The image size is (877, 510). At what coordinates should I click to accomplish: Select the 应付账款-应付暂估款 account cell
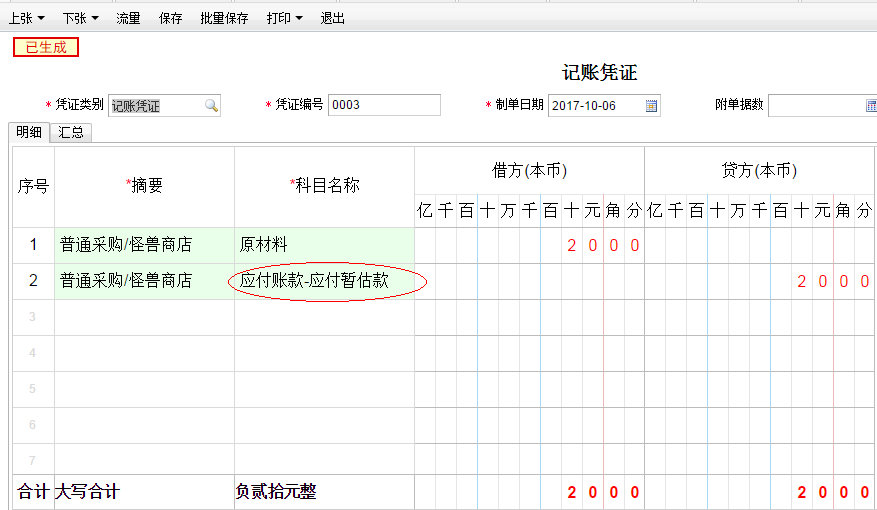pyautogui.click(x=324, y=282)
